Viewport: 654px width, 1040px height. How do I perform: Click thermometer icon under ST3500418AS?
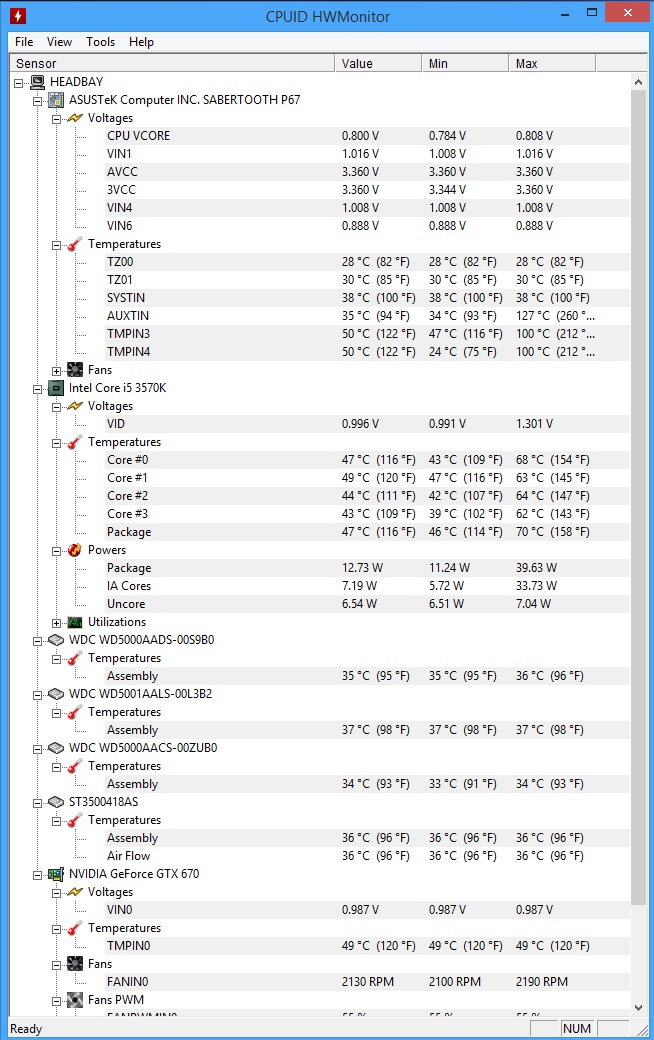(75, 820)
